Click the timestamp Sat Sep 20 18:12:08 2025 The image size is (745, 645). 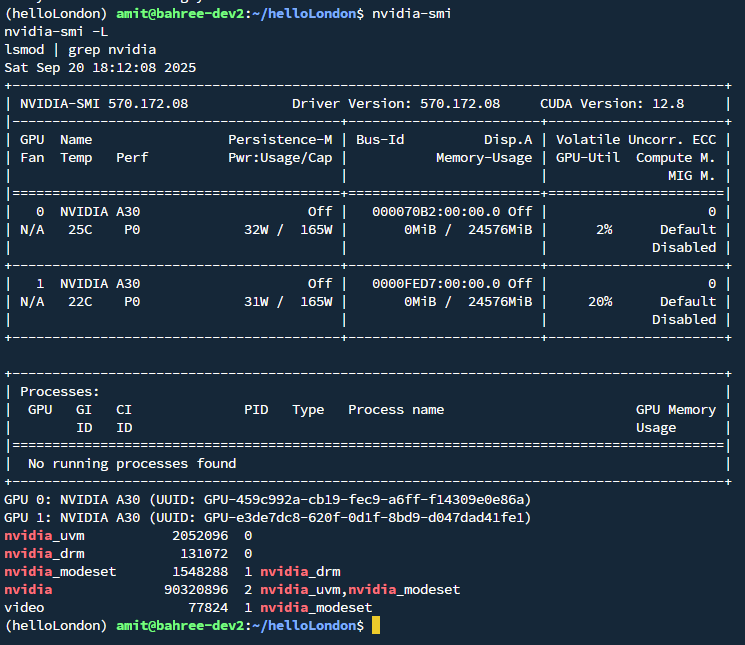coord(100,67)
